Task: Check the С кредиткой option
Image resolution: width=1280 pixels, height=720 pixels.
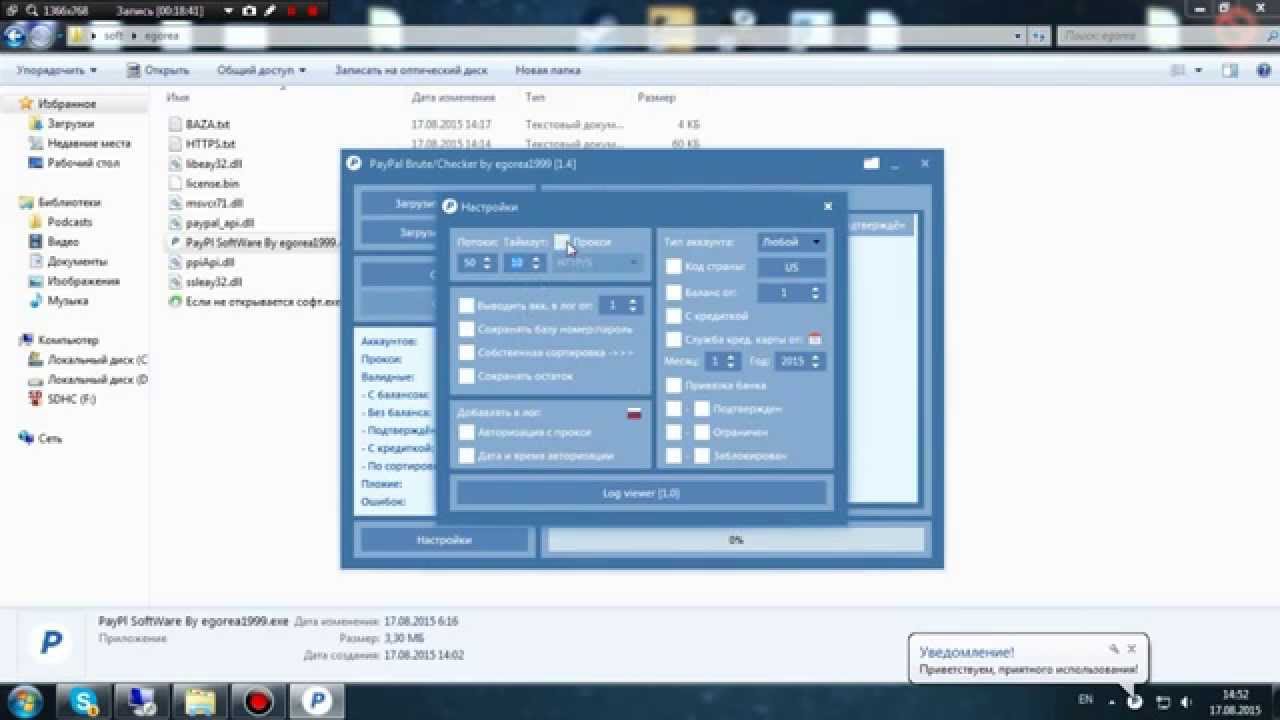Action: pyautogui.click(x=674, y=316)
